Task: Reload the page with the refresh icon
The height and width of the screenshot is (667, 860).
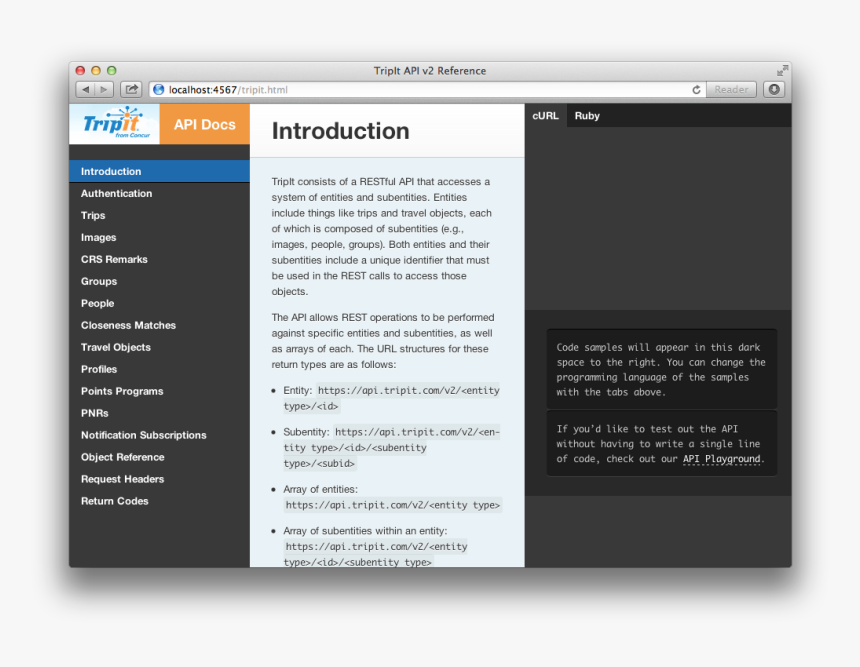Action: [x=696, y=89]
